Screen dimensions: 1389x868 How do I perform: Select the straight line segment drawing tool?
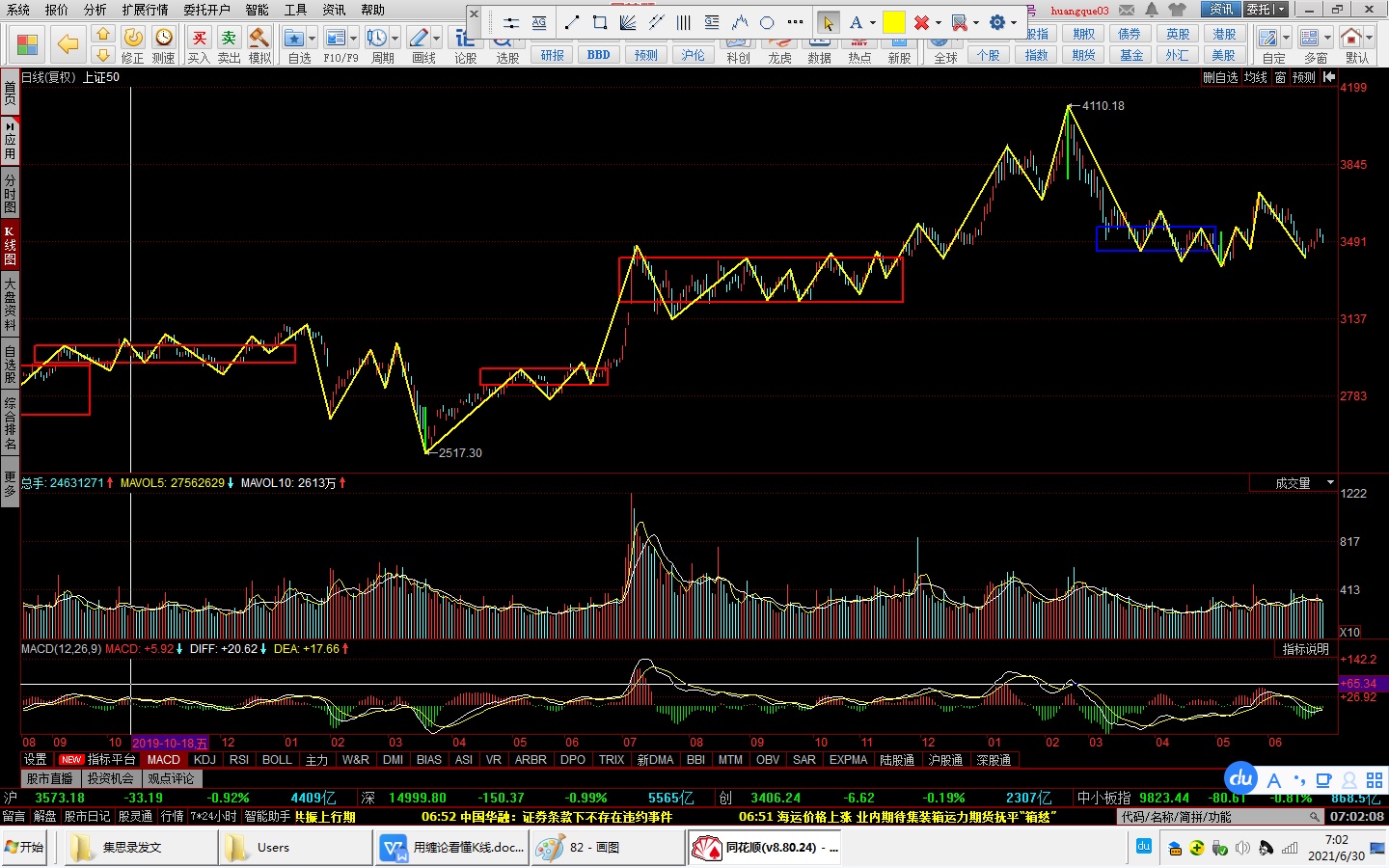572,22
